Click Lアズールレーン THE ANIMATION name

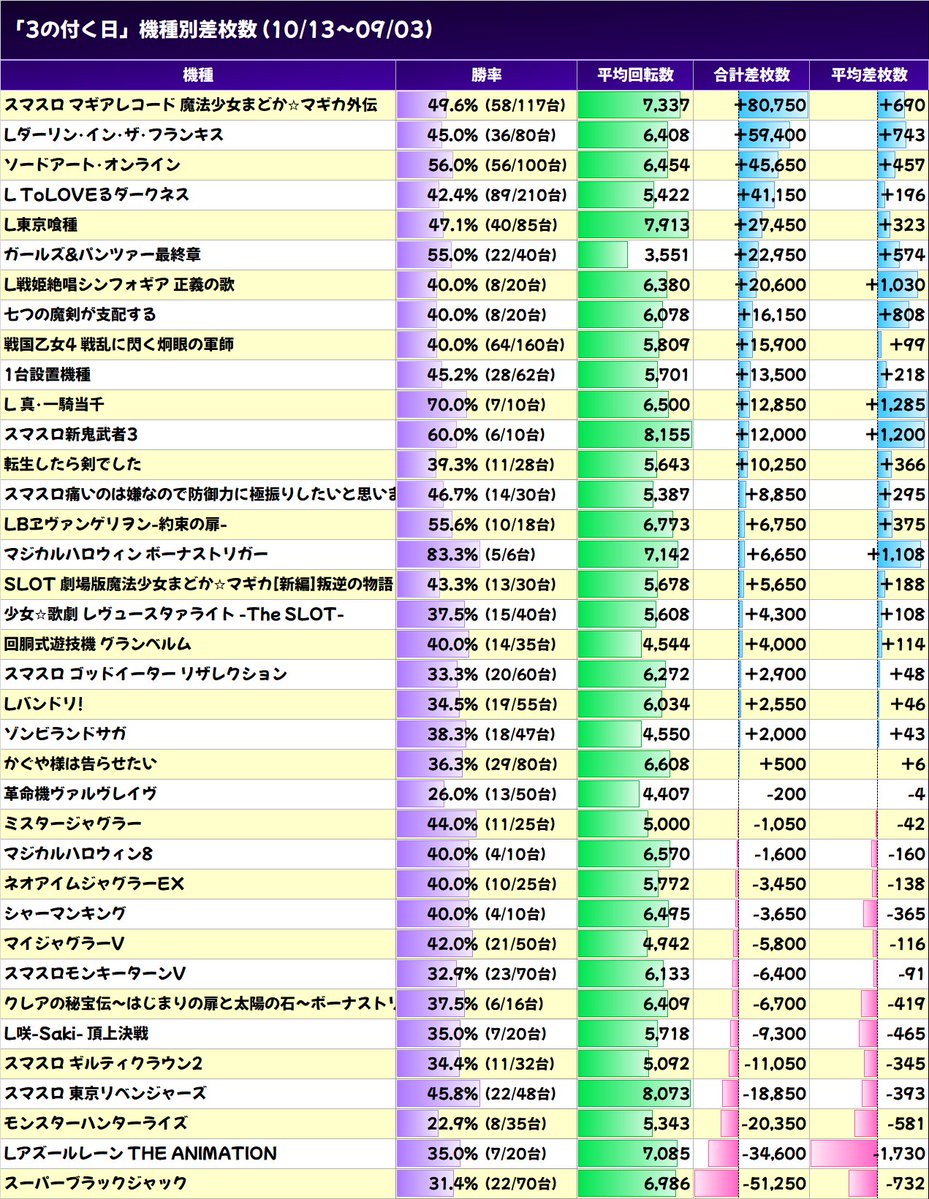140,1153
